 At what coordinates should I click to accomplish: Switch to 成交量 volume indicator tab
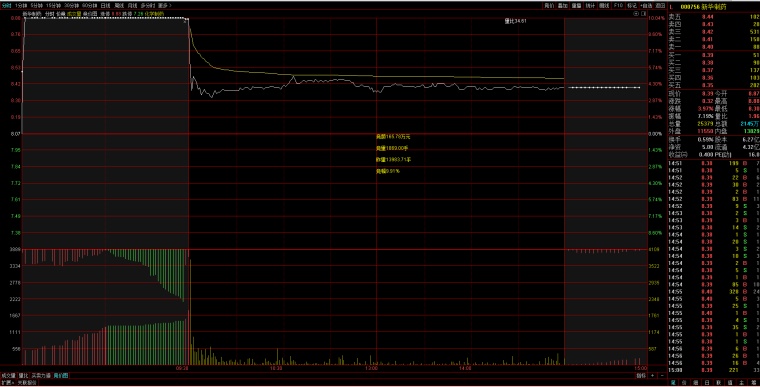coord(8,375)
